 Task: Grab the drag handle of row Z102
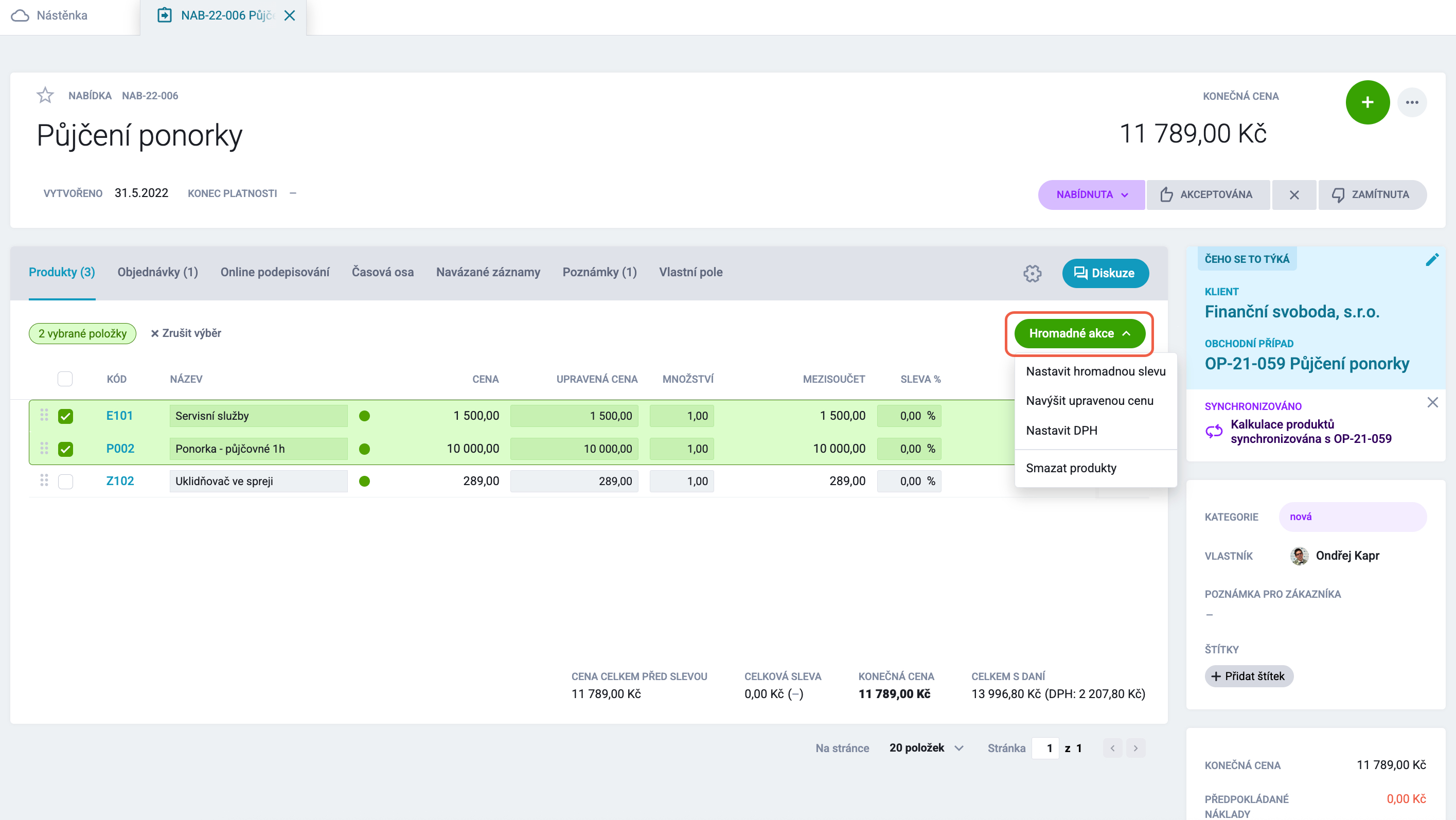[x=44, y=481]
